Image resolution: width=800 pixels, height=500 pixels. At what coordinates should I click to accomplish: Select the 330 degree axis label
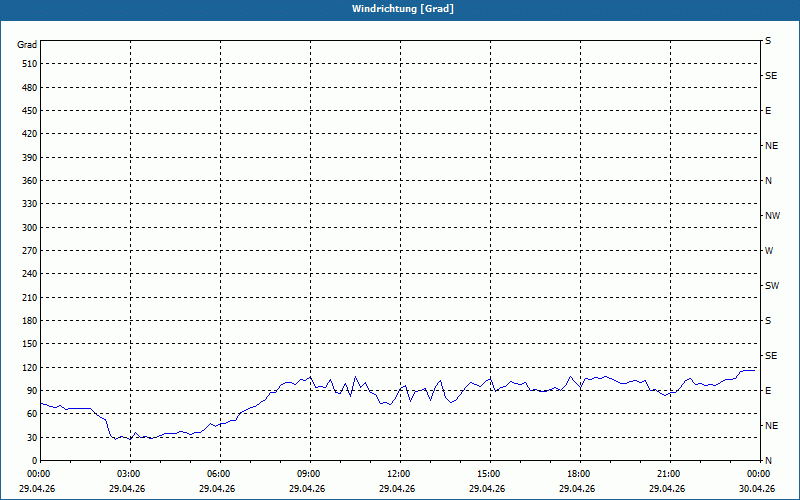[x=30, y=204]
